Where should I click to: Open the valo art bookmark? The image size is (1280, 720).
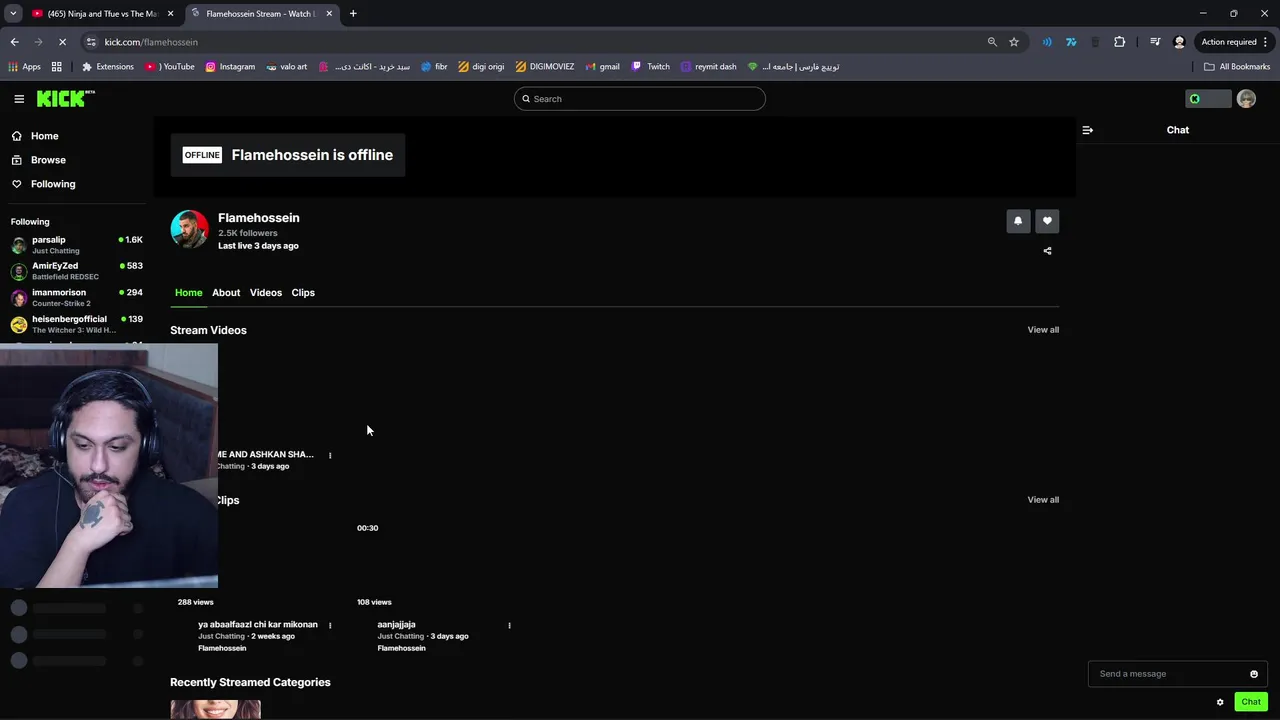click(x=287, y=67)
